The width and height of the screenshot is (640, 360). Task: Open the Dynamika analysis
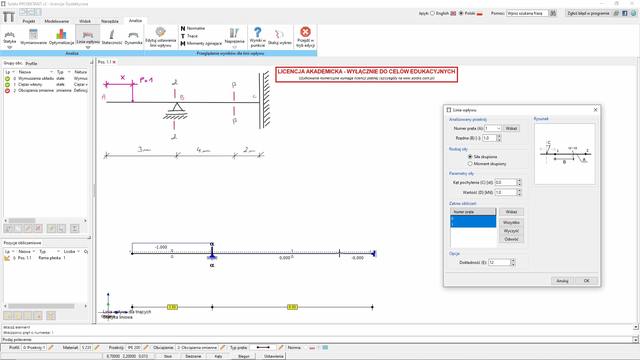pyautogui.click(x=133, y=37)
